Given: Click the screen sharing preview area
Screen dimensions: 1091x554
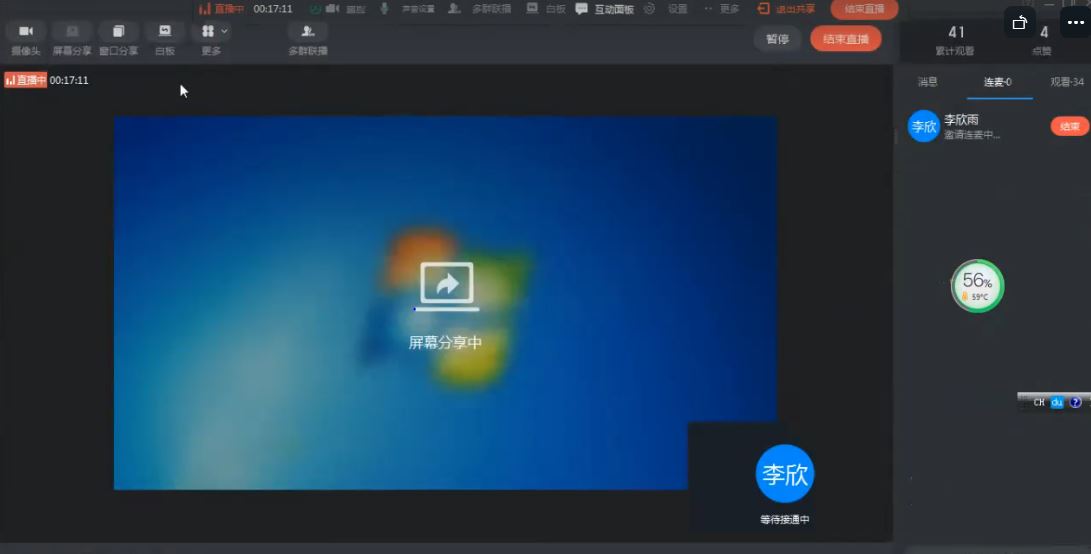Looking at the screenshot, I should point(445,303).
